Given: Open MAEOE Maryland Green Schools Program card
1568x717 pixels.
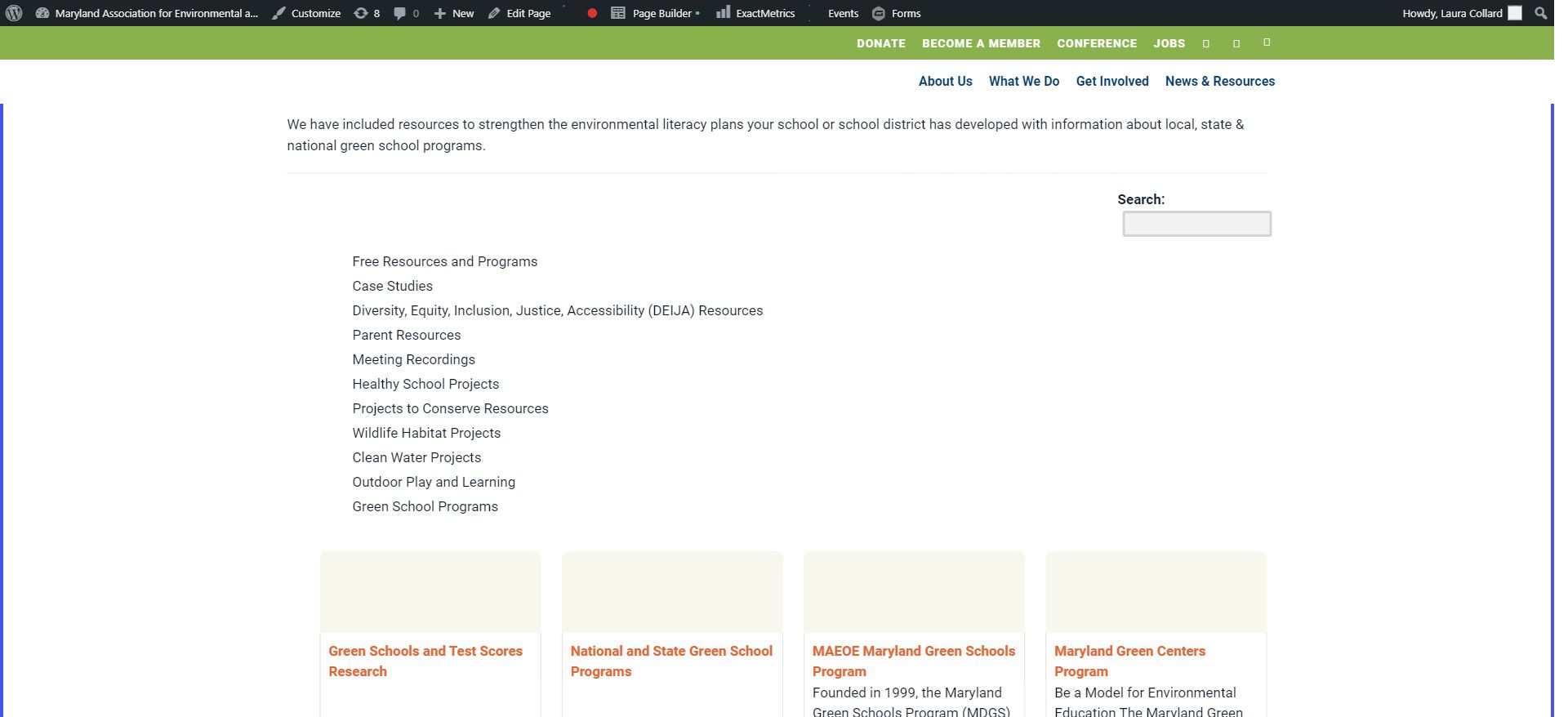Looking at the screenshot, I should 913,661.
